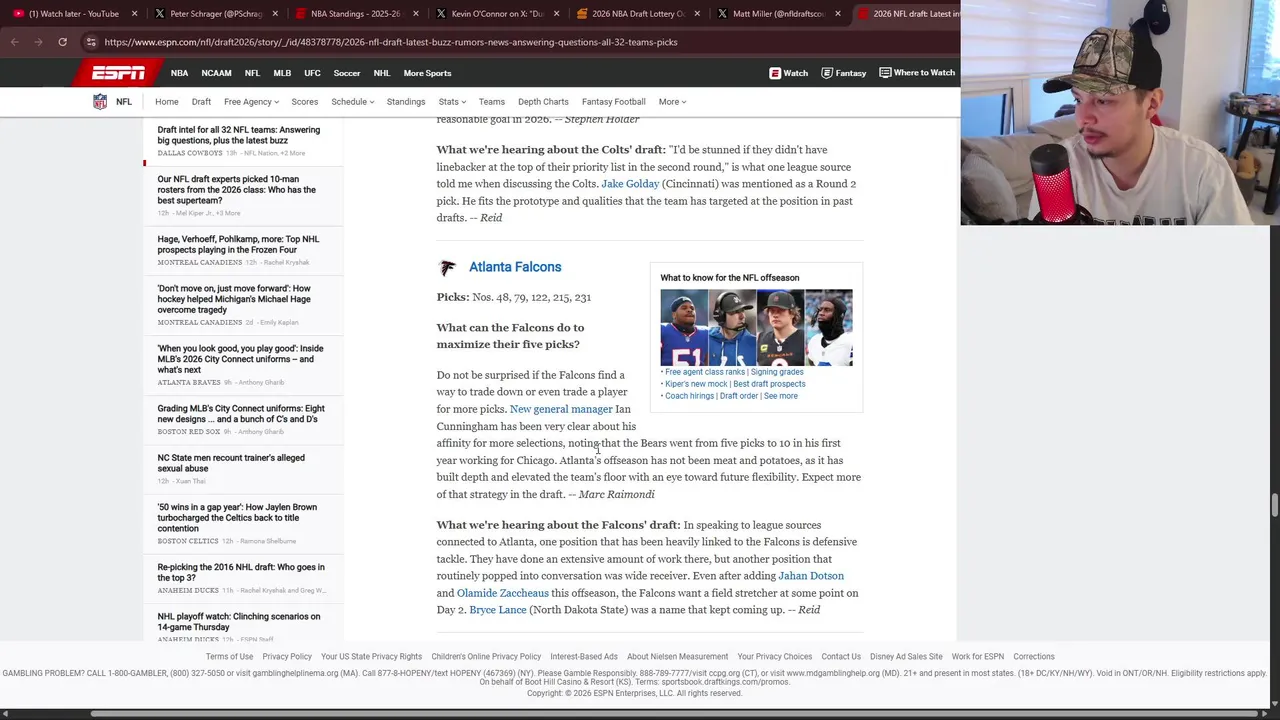
Task: Expand the Free Agency dropdown
Action: coord(251,102)
